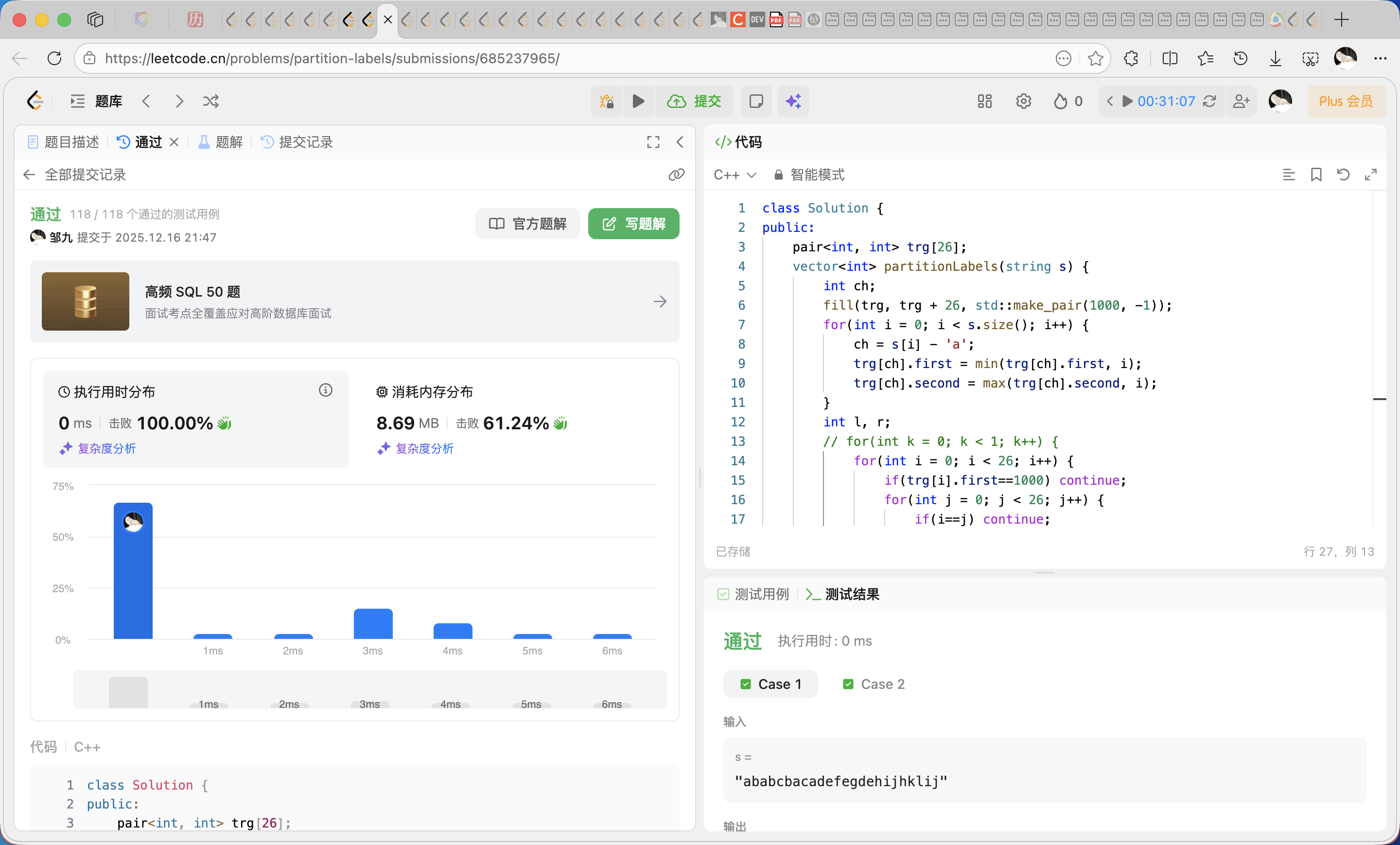Expand the 高频 SQL 50 题 banner arrow
Viewport: 1400px width, 845px height.
660,301
